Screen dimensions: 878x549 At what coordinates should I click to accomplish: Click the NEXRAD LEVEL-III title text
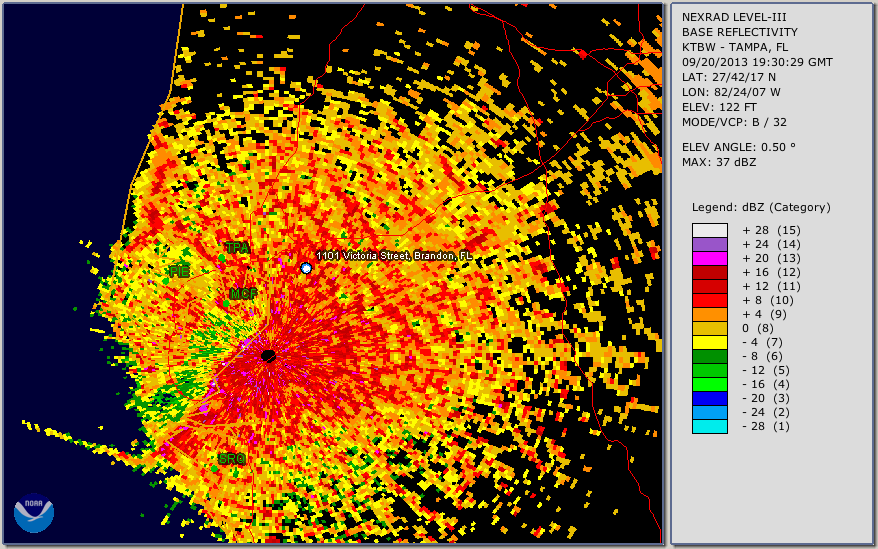[x=734, y=17]
